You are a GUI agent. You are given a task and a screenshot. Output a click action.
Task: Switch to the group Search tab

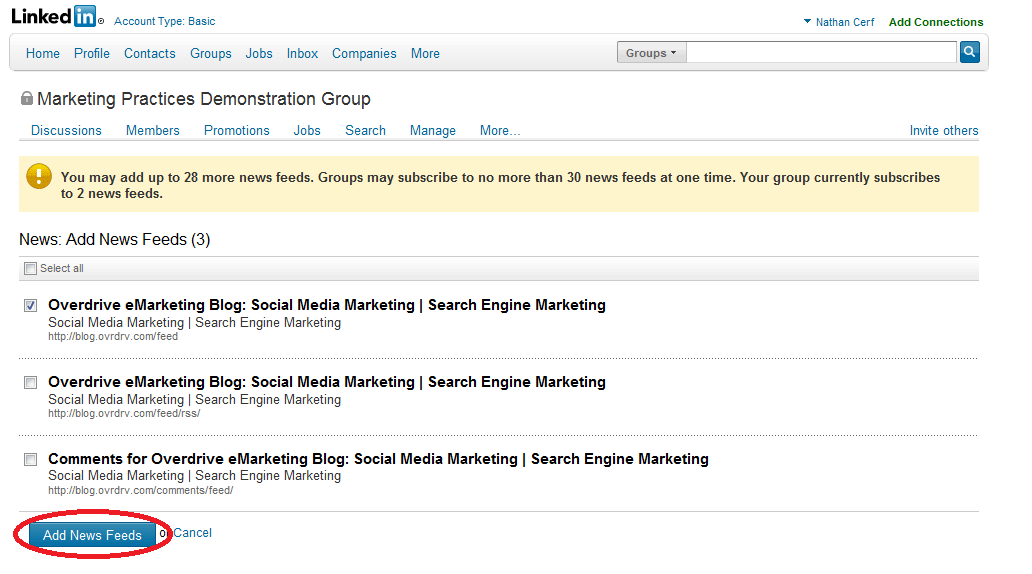(365, 130)
